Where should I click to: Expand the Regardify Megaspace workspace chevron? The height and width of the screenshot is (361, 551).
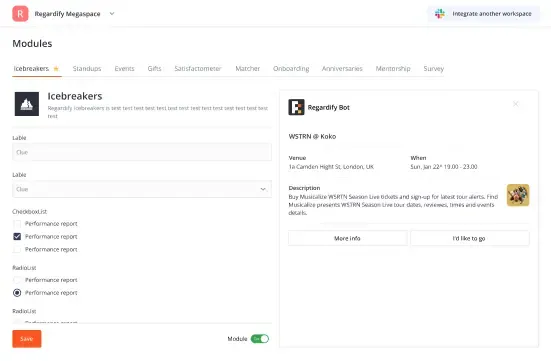pyautogui.click(x=112, y=14)
